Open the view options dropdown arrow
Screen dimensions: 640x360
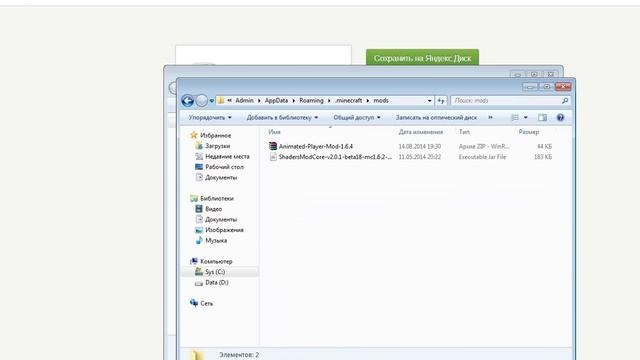(x=526, y=118)
